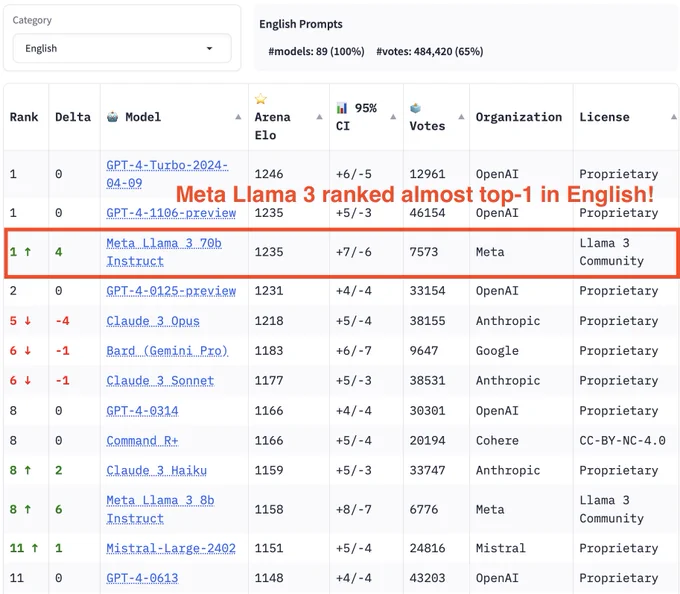This screenshot has height=594, width=680.
Task: Select the Elo value 1231
Action: [269, 290]
